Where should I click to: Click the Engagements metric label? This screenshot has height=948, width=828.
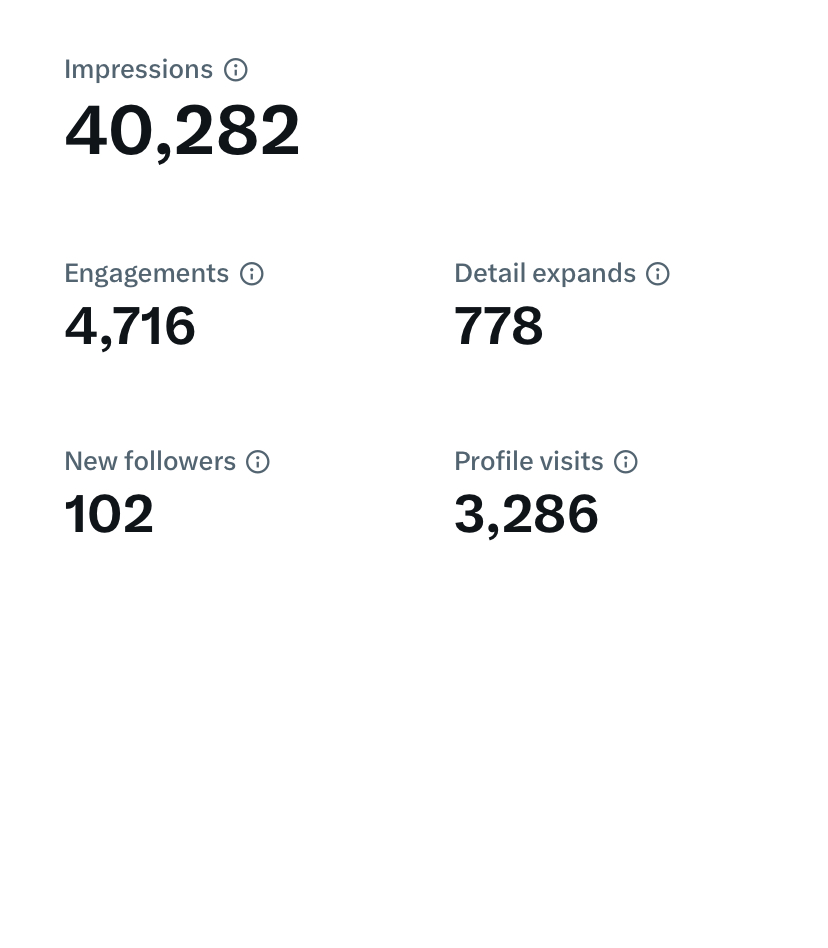[146, 274]
